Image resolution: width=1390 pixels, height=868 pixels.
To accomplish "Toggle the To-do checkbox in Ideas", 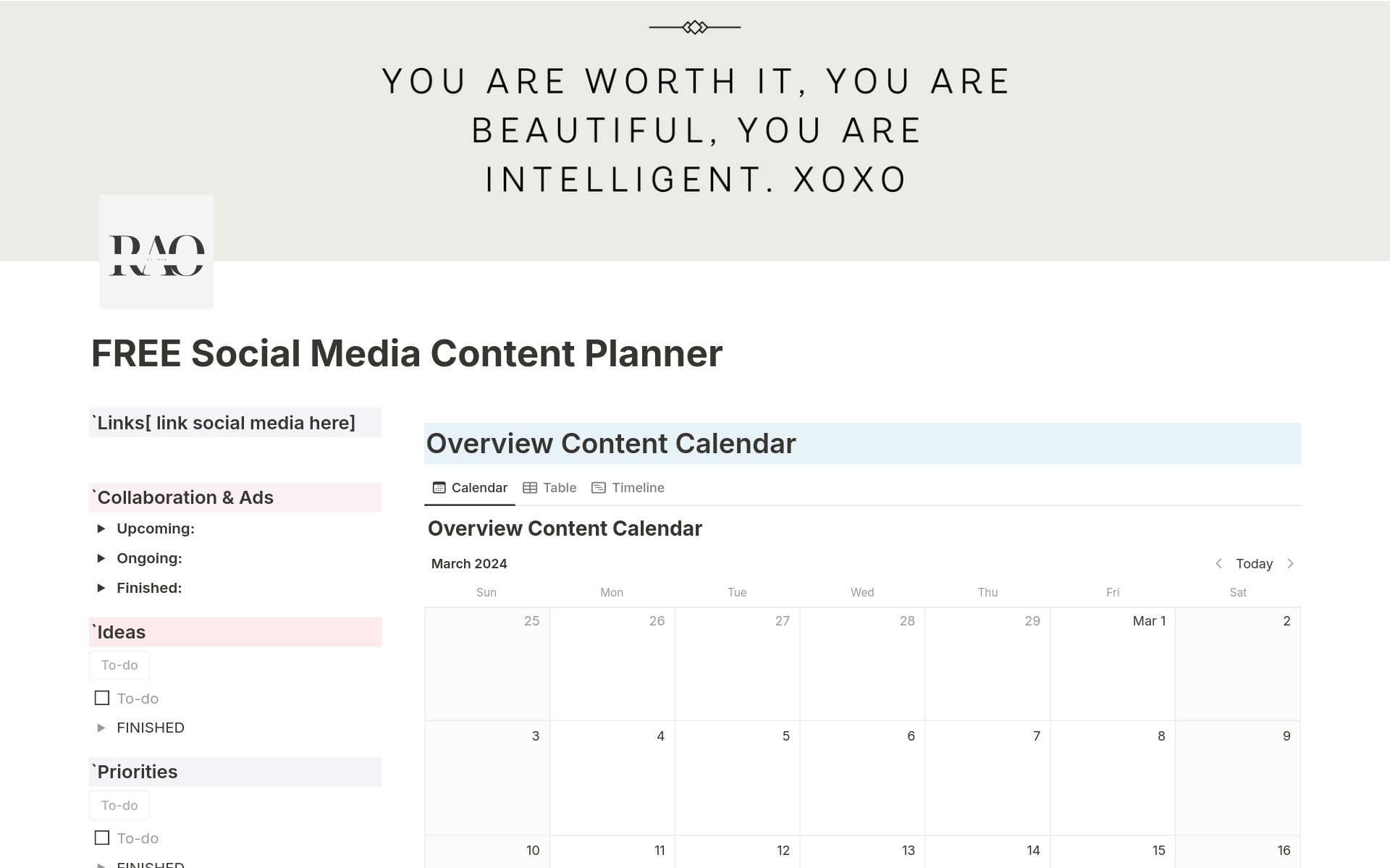I will coord(101,698).
